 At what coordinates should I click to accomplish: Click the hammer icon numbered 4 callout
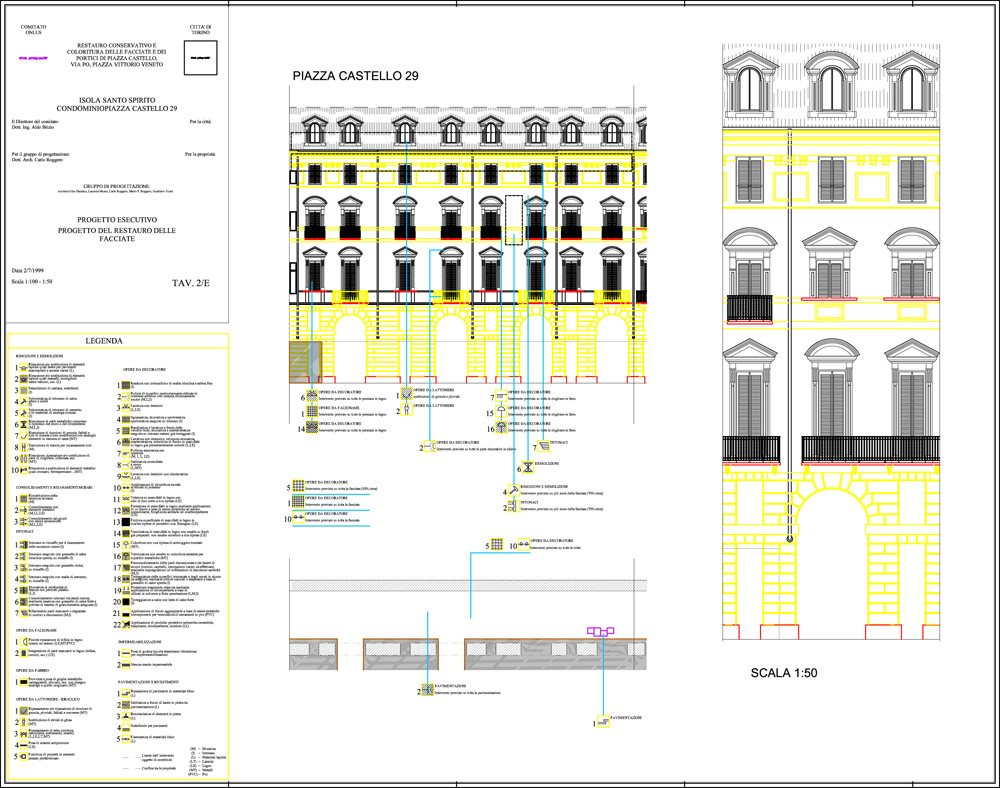511,491
